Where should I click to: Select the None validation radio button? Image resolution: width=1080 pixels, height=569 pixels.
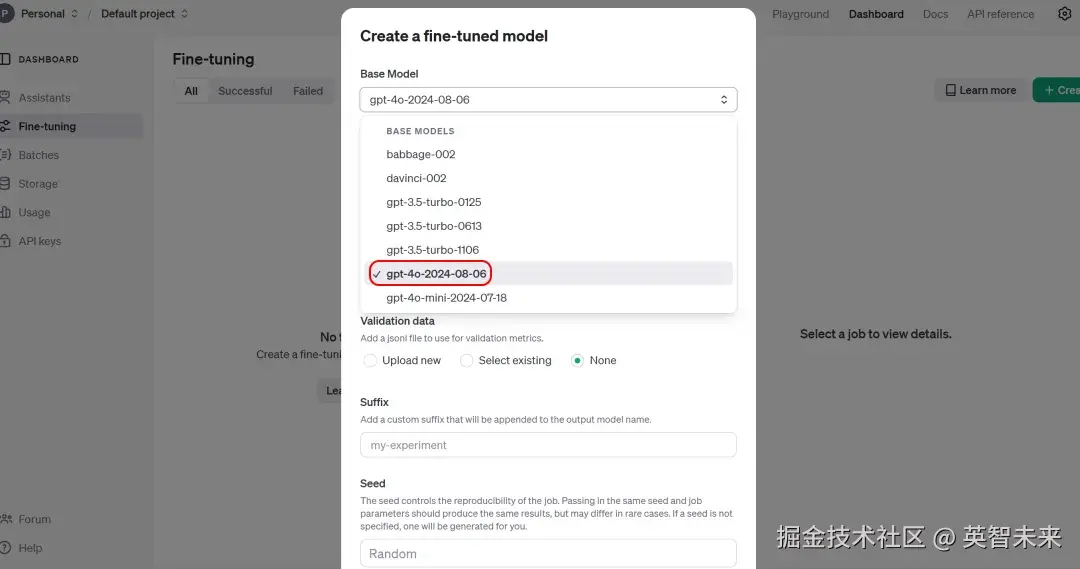coord(577,360)
